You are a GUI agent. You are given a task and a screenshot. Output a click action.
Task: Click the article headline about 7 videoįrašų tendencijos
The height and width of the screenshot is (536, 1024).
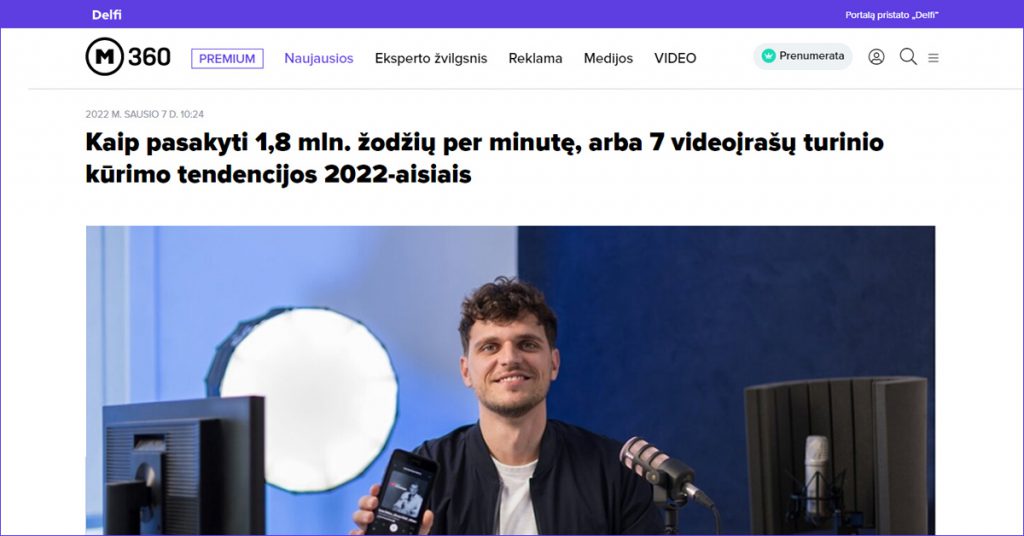pos(484,158)
